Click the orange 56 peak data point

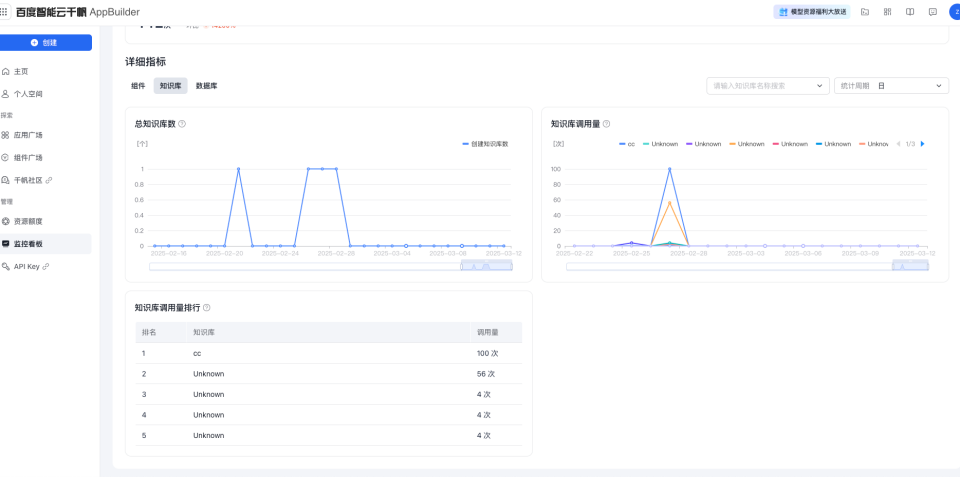click(x=670, y=203)
